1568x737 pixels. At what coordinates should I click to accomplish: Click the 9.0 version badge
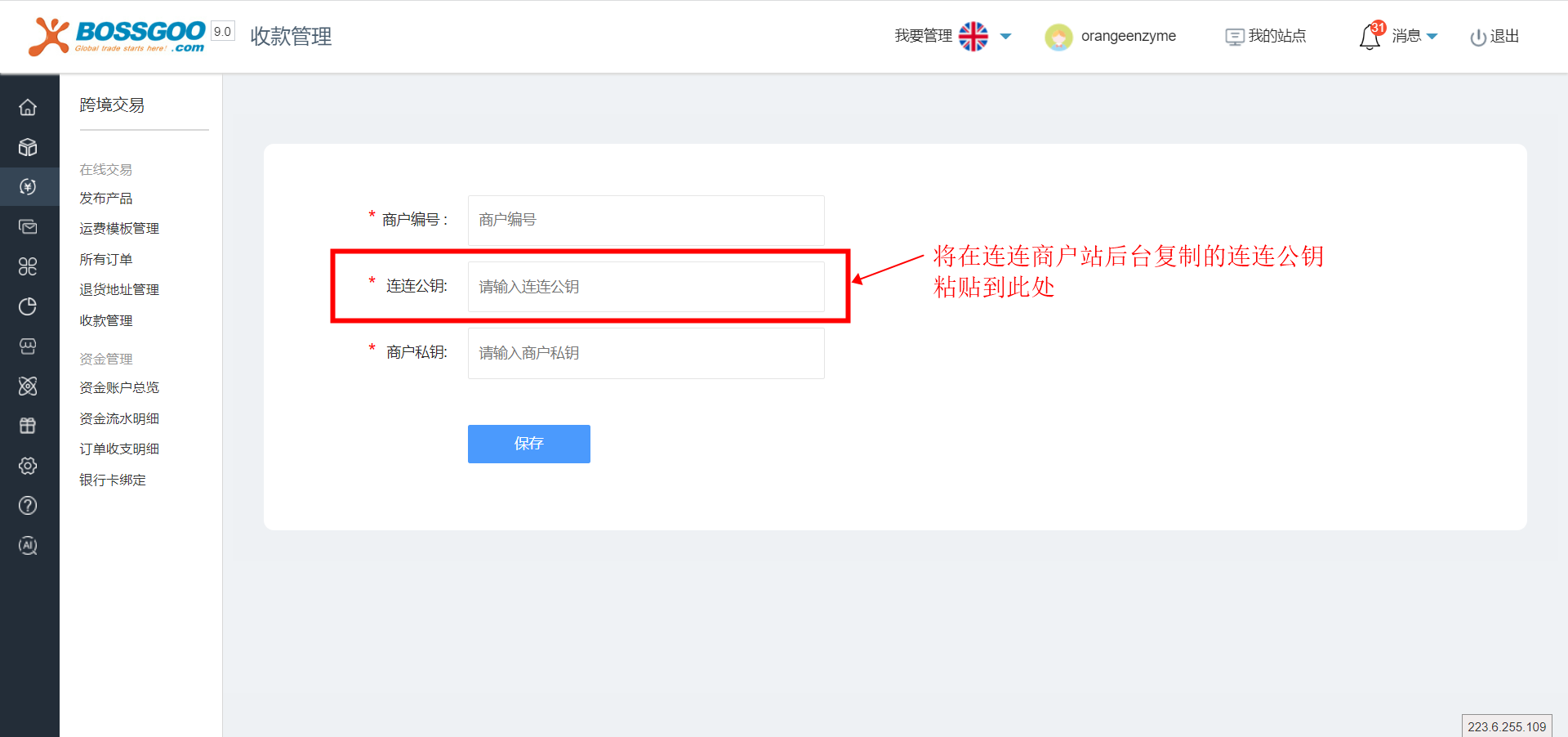(223, 32)
